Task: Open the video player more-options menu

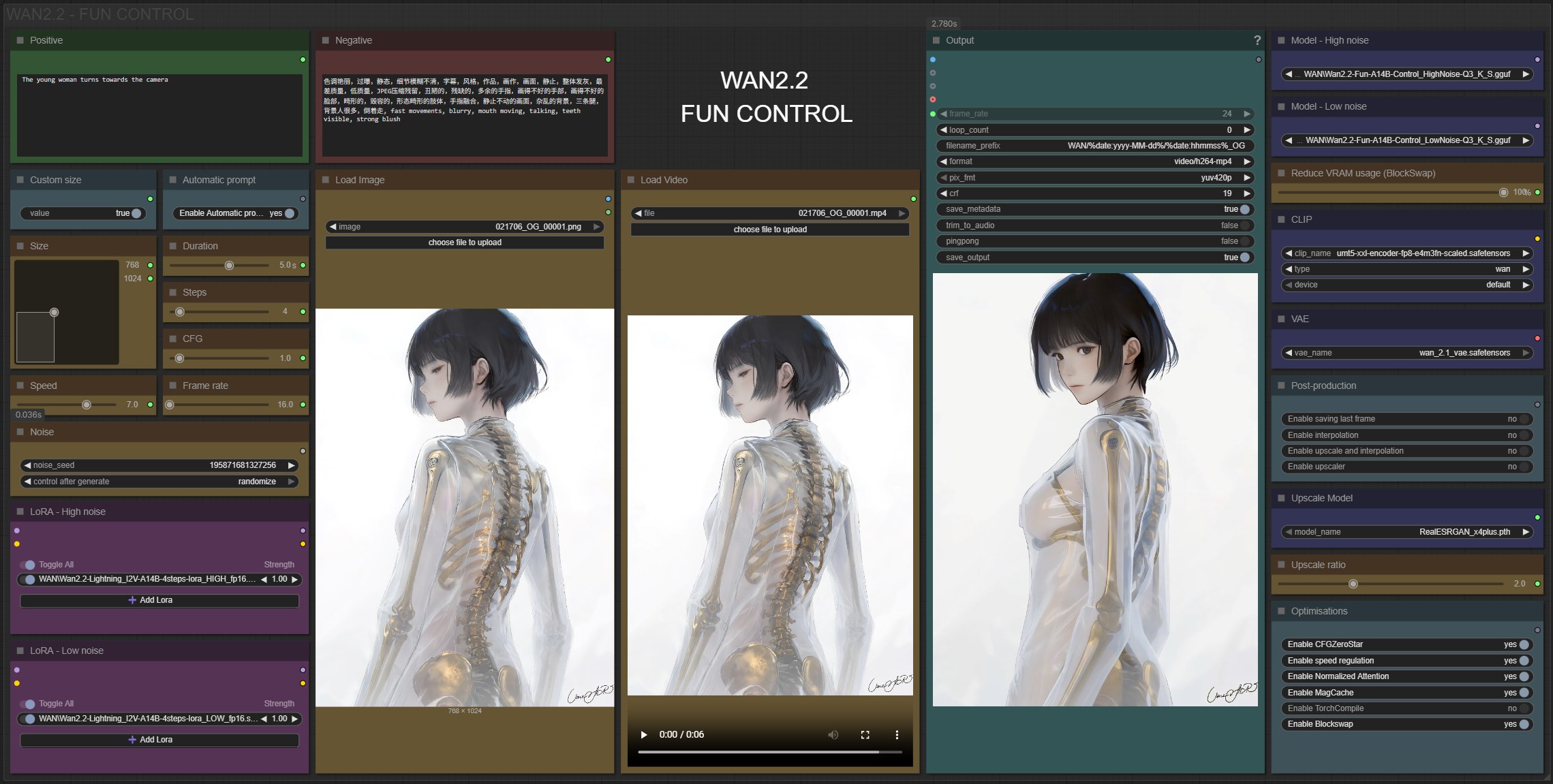Action: coord(897,734)
